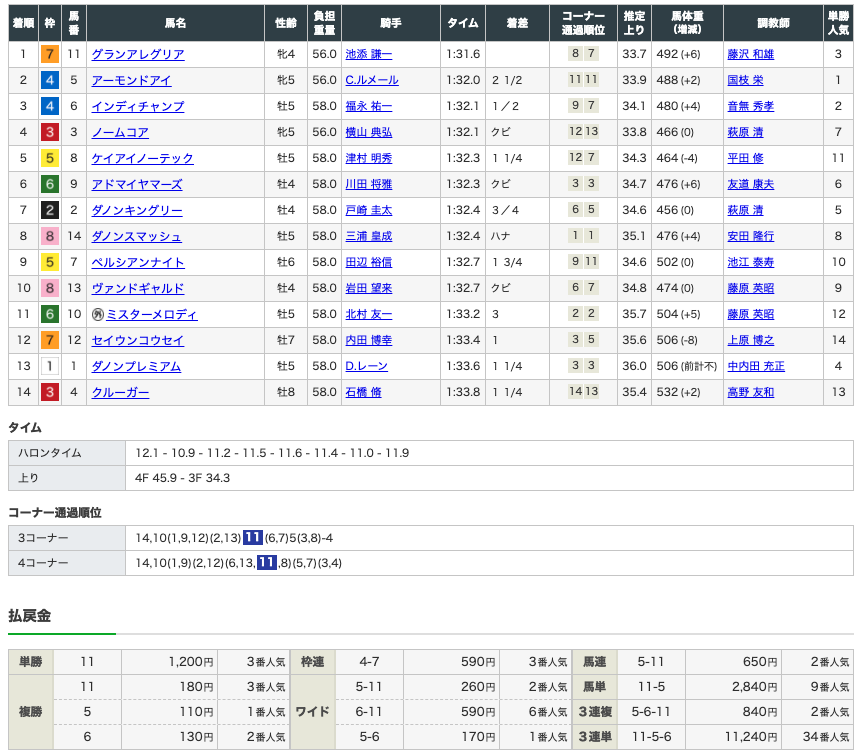Viewport: 866px width, 752px height.
Task: Open trainer 平田 修 profile
Action: pos(746,158)
